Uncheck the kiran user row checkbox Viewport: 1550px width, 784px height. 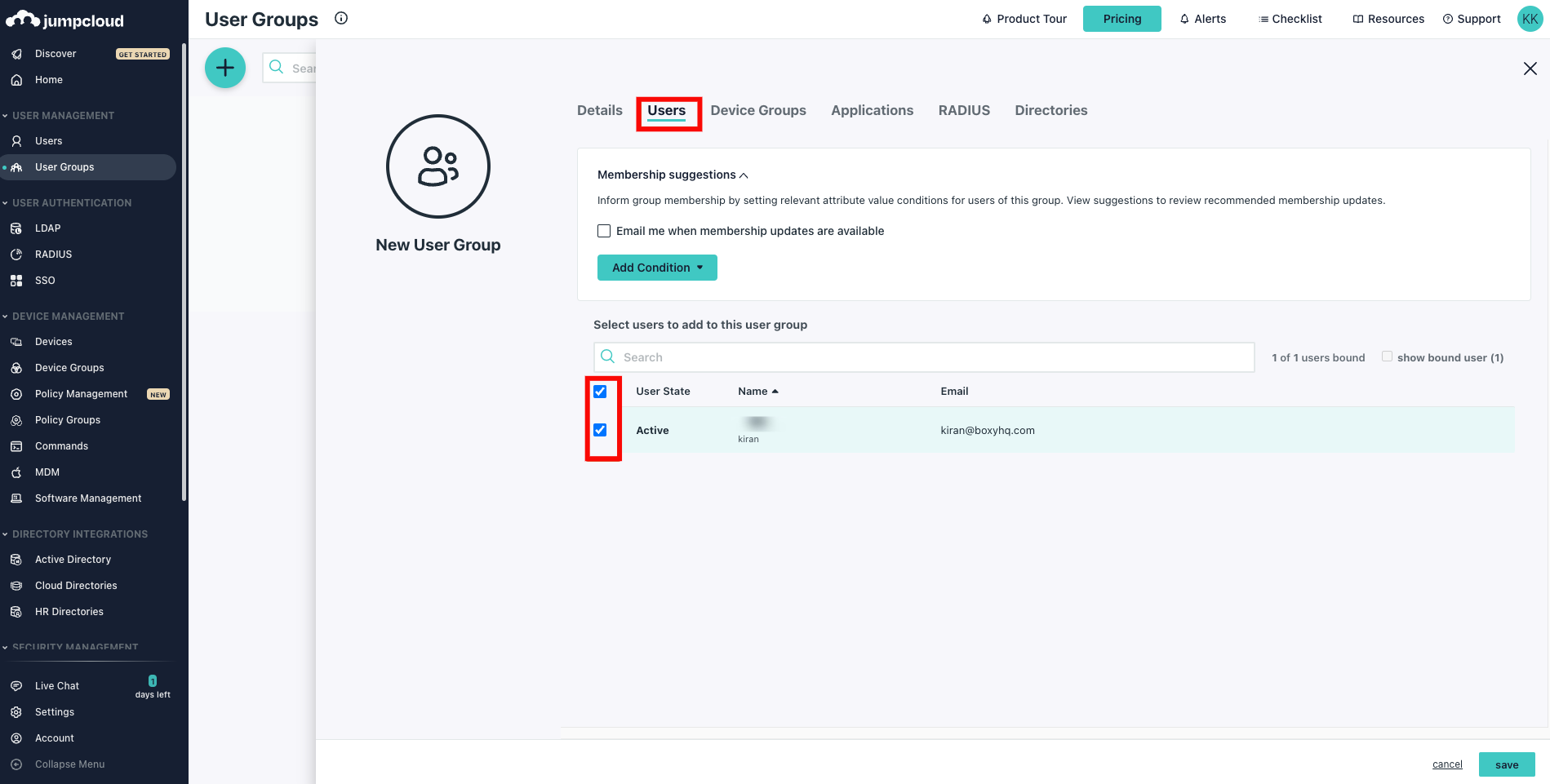click(x=600, y=430)
